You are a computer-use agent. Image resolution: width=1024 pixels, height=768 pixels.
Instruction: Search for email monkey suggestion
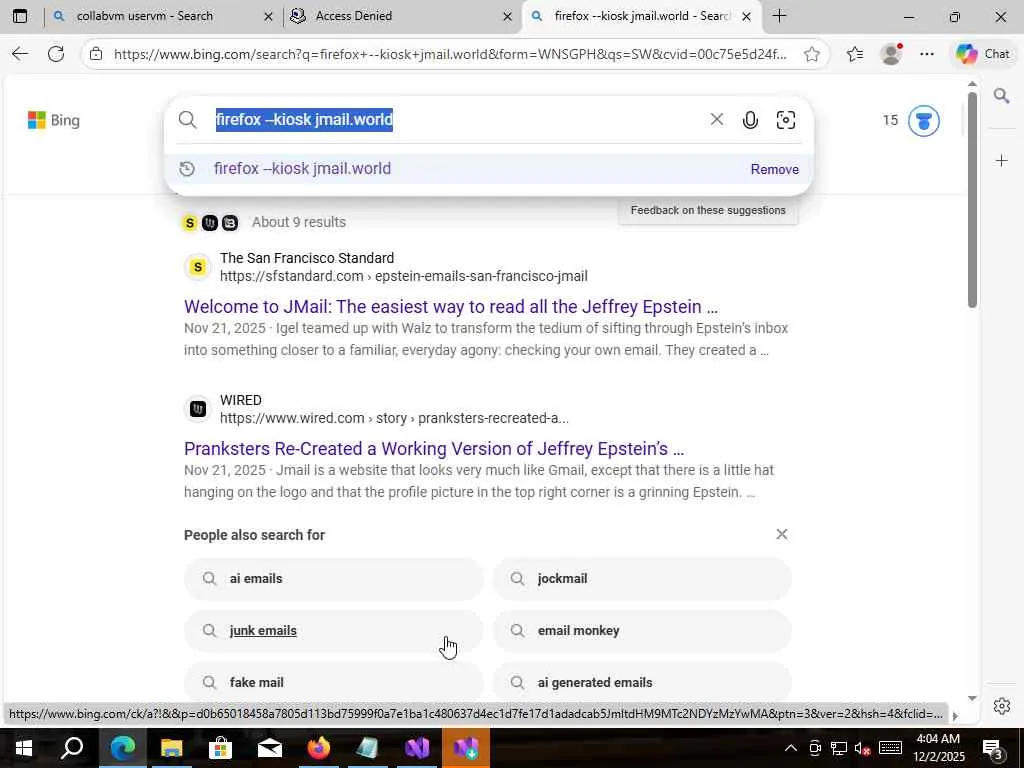[x=642, y=631]
